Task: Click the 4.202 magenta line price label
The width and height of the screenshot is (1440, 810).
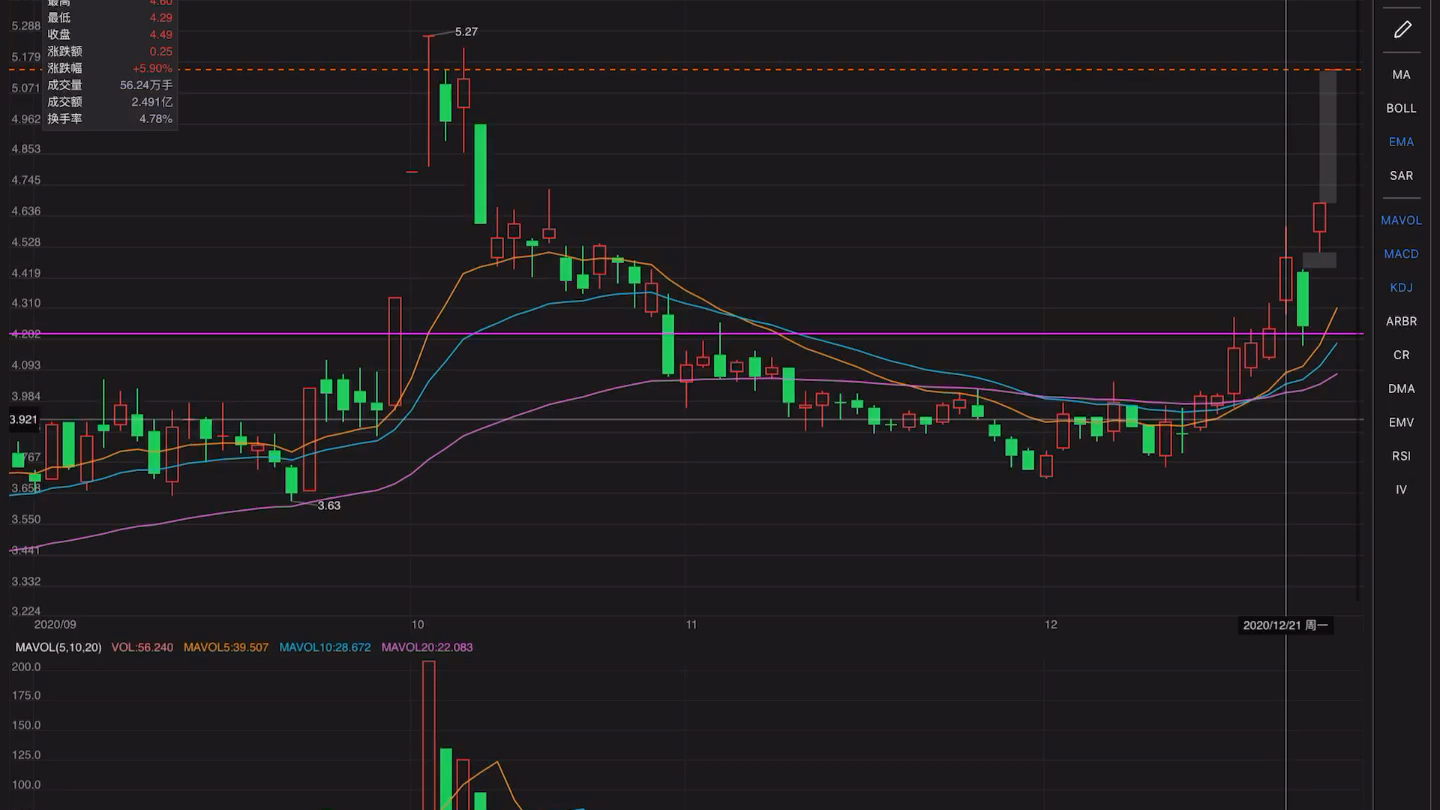Action: click(x=25, y=334)
